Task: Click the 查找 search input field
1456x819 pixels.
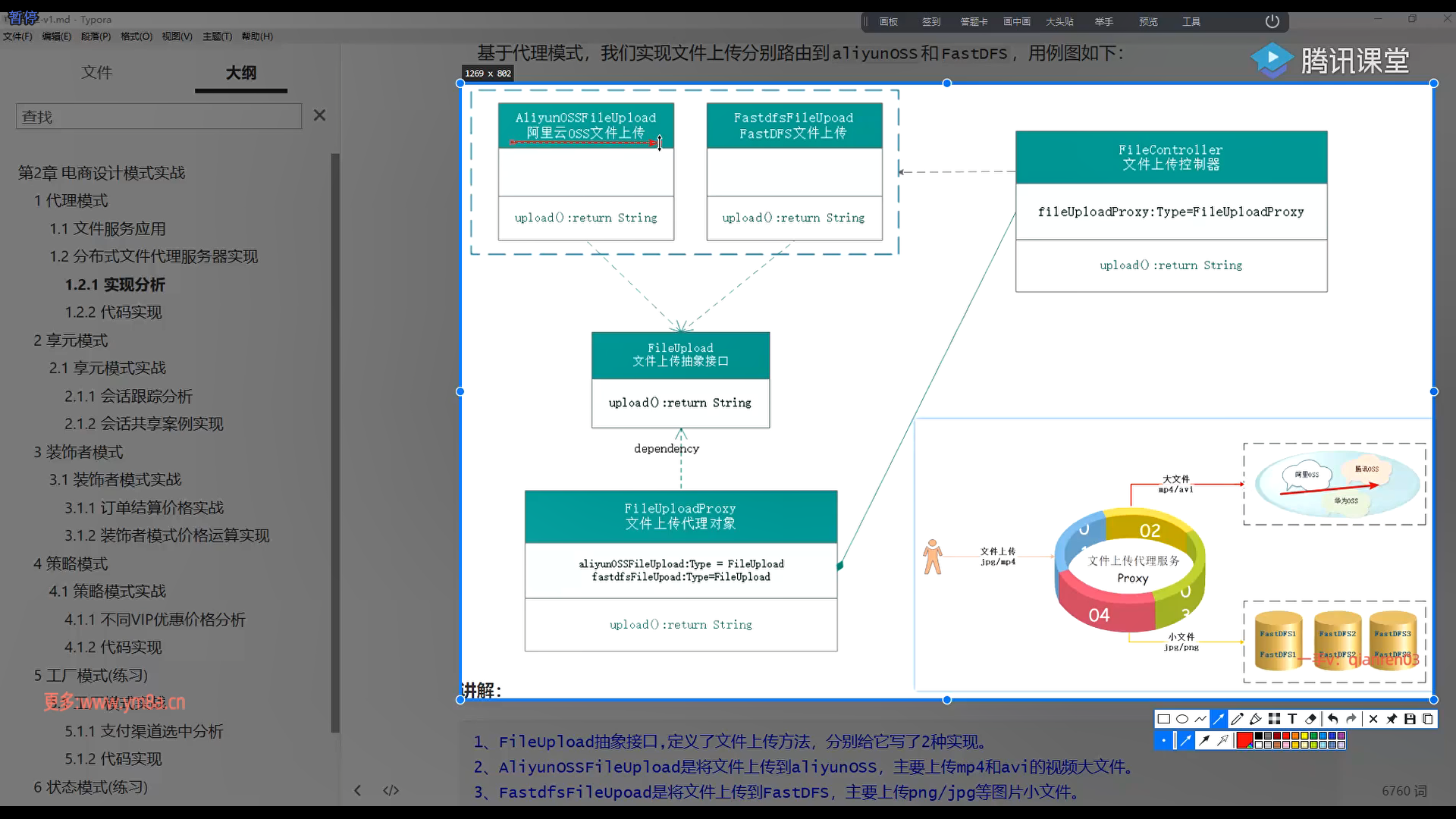Action: click(x=158, y=117)
